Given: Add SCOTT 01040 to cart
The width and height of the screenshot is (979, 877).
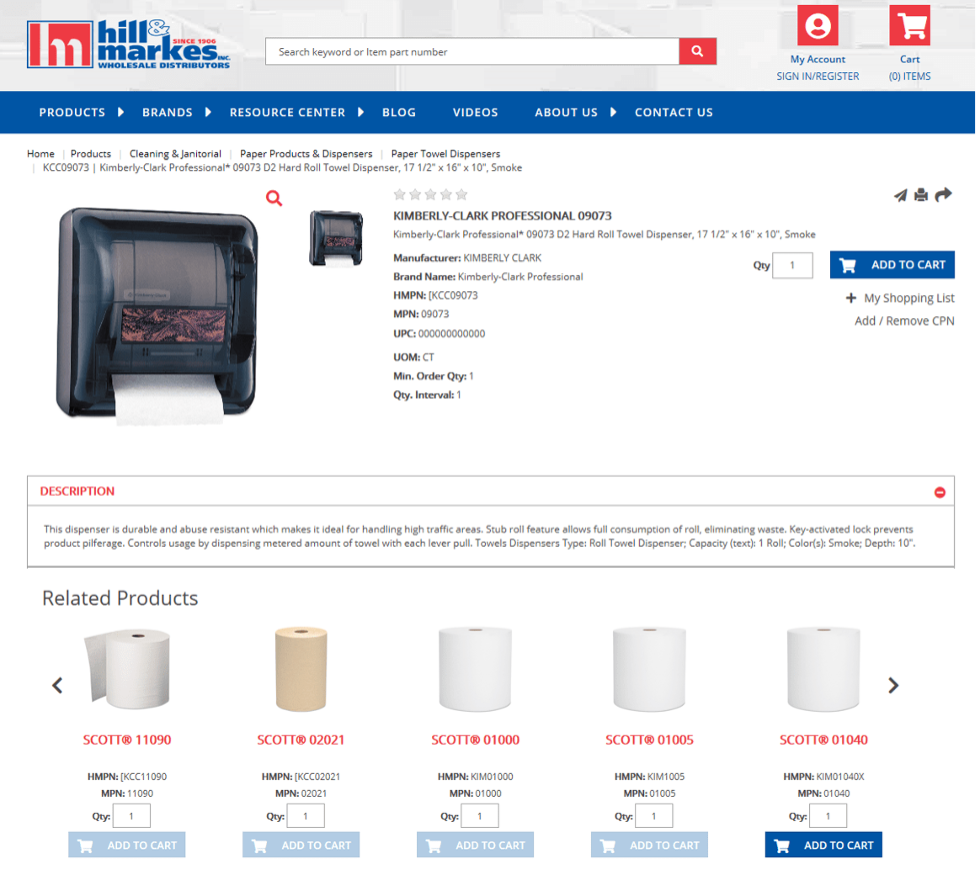Looking at the screenshot, I should [826, 847].
